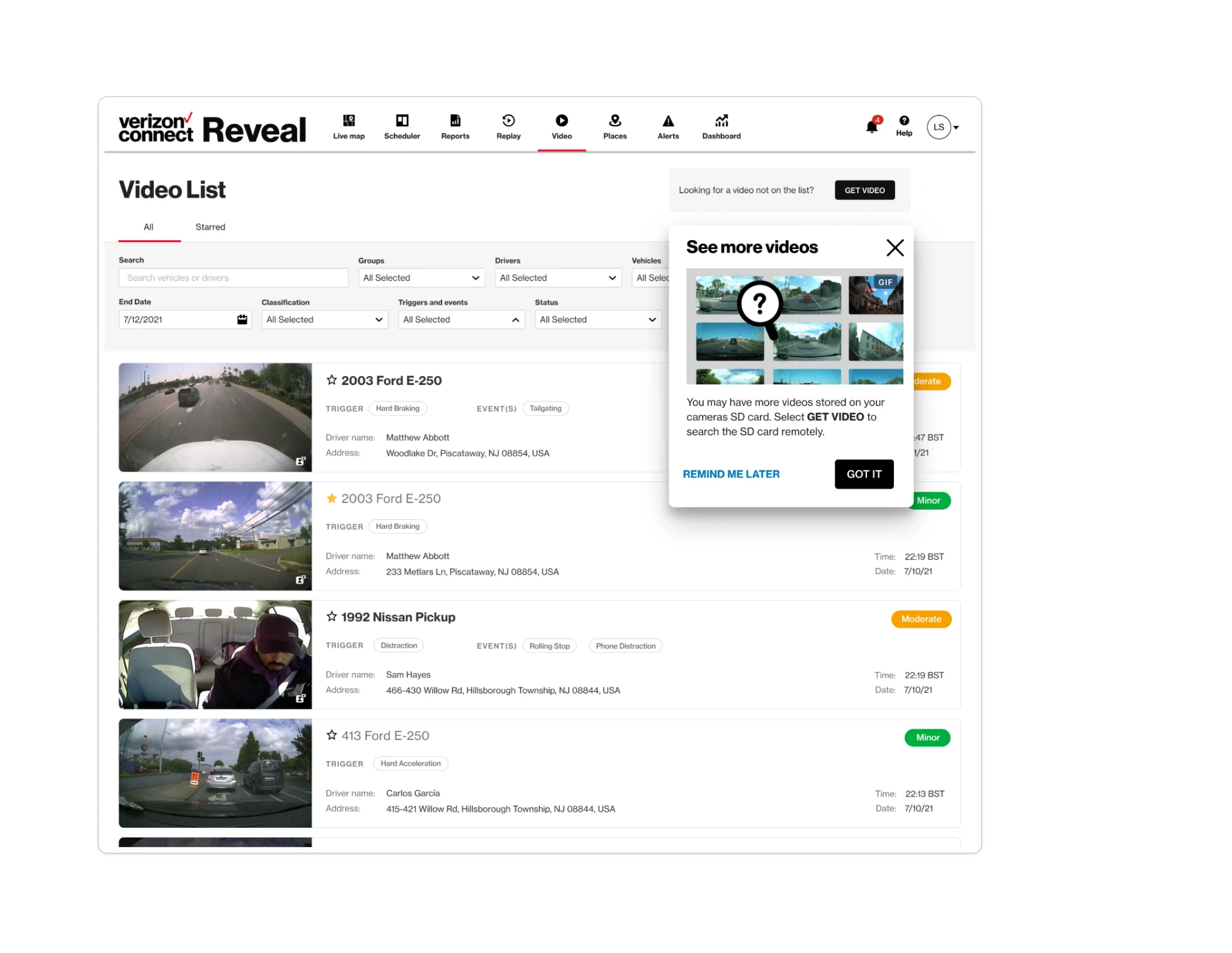Open Metlars Ln Ford E-250 video thumbnail
The width and height of the screenshot is (1232, 953).
[x=215, y=536]
